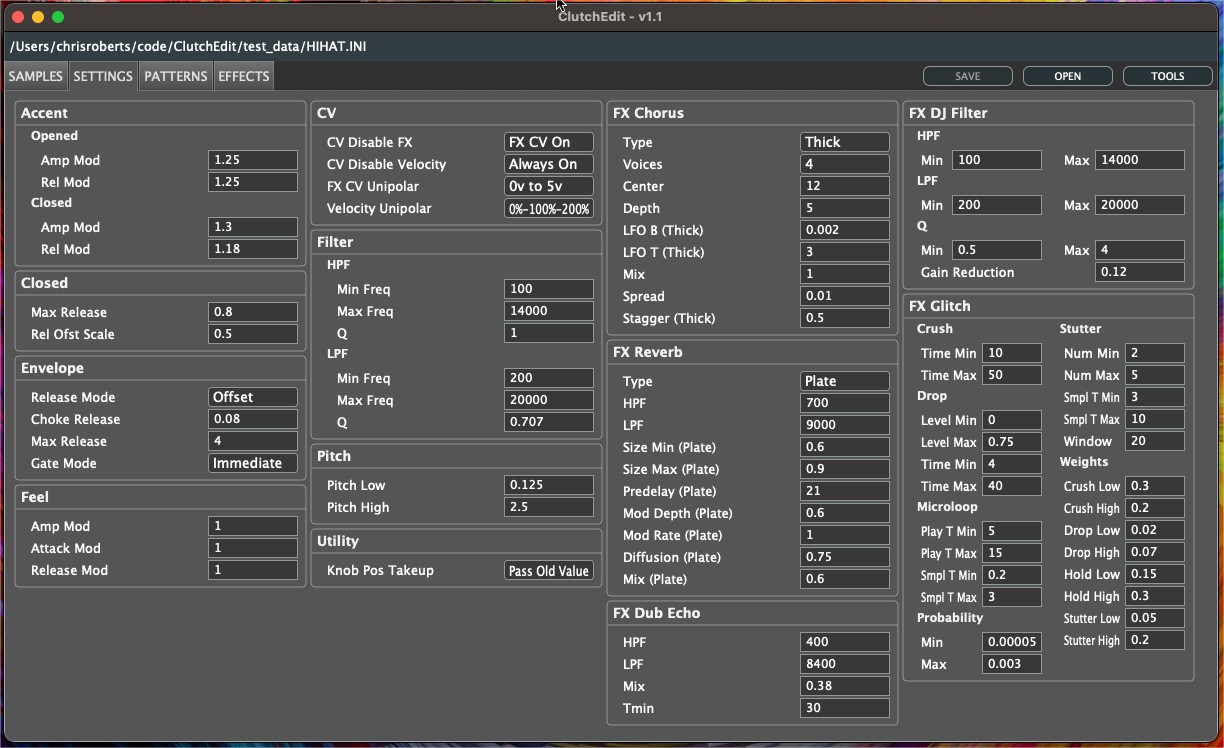Click the Chorus Spread field

(x=845, y=296)
